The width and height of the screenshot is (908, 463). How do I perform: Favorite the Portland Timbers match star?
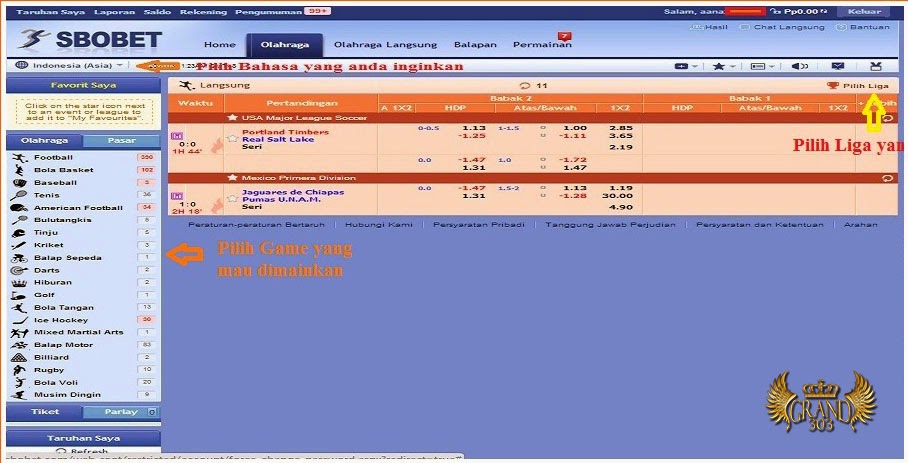pyautogui.click(x=232, y=139)
